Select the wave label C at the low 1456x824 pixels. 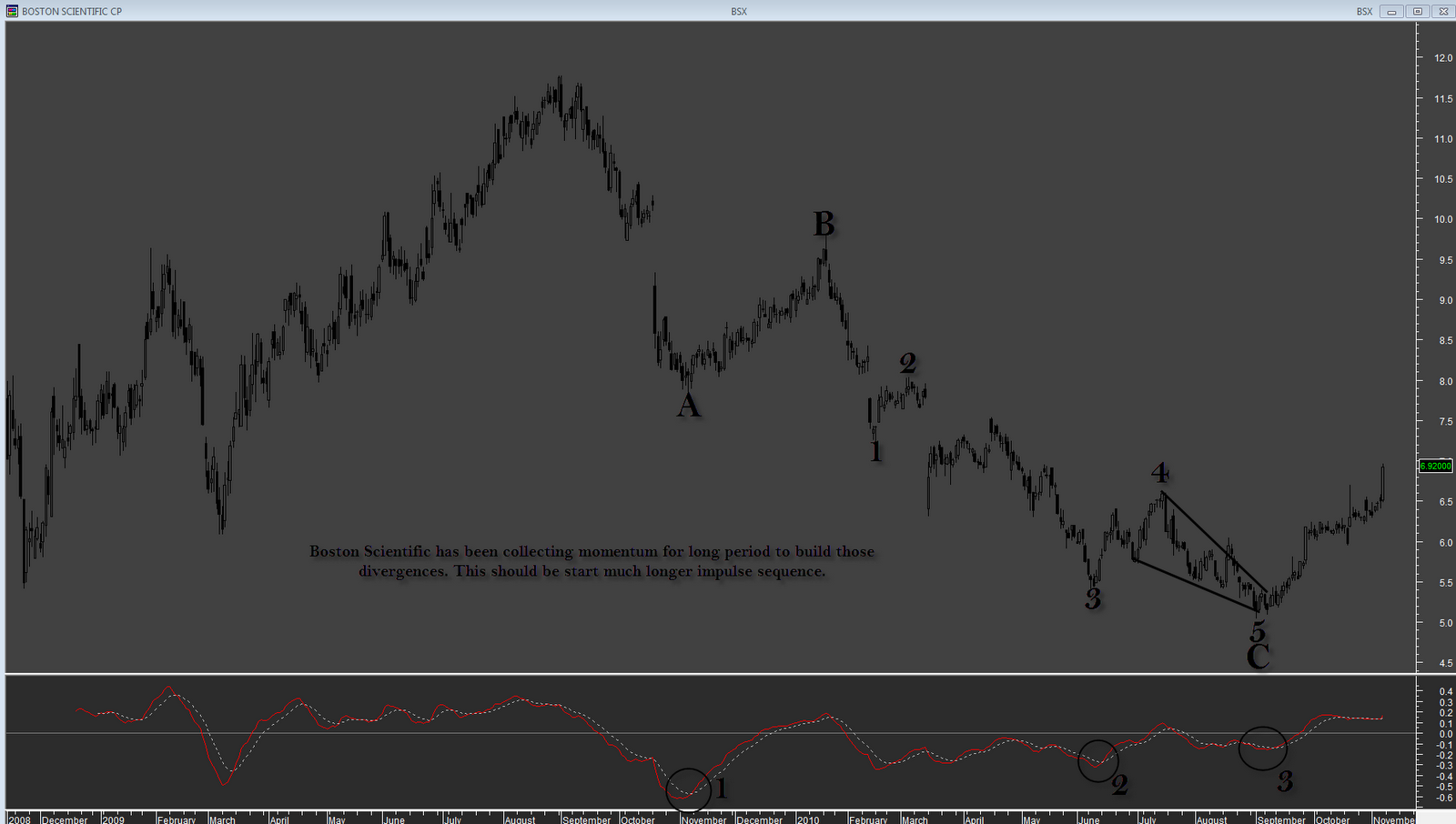(1258, 656)
